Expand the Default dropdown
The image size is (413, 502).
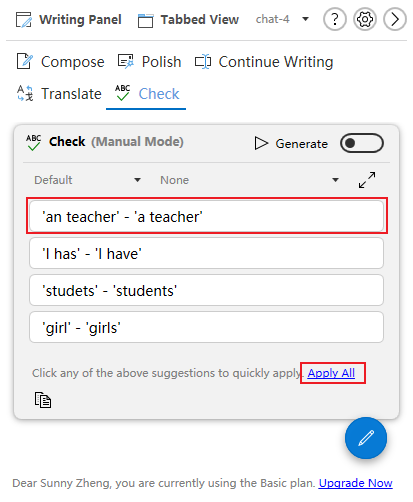click(x=87, y=180)
